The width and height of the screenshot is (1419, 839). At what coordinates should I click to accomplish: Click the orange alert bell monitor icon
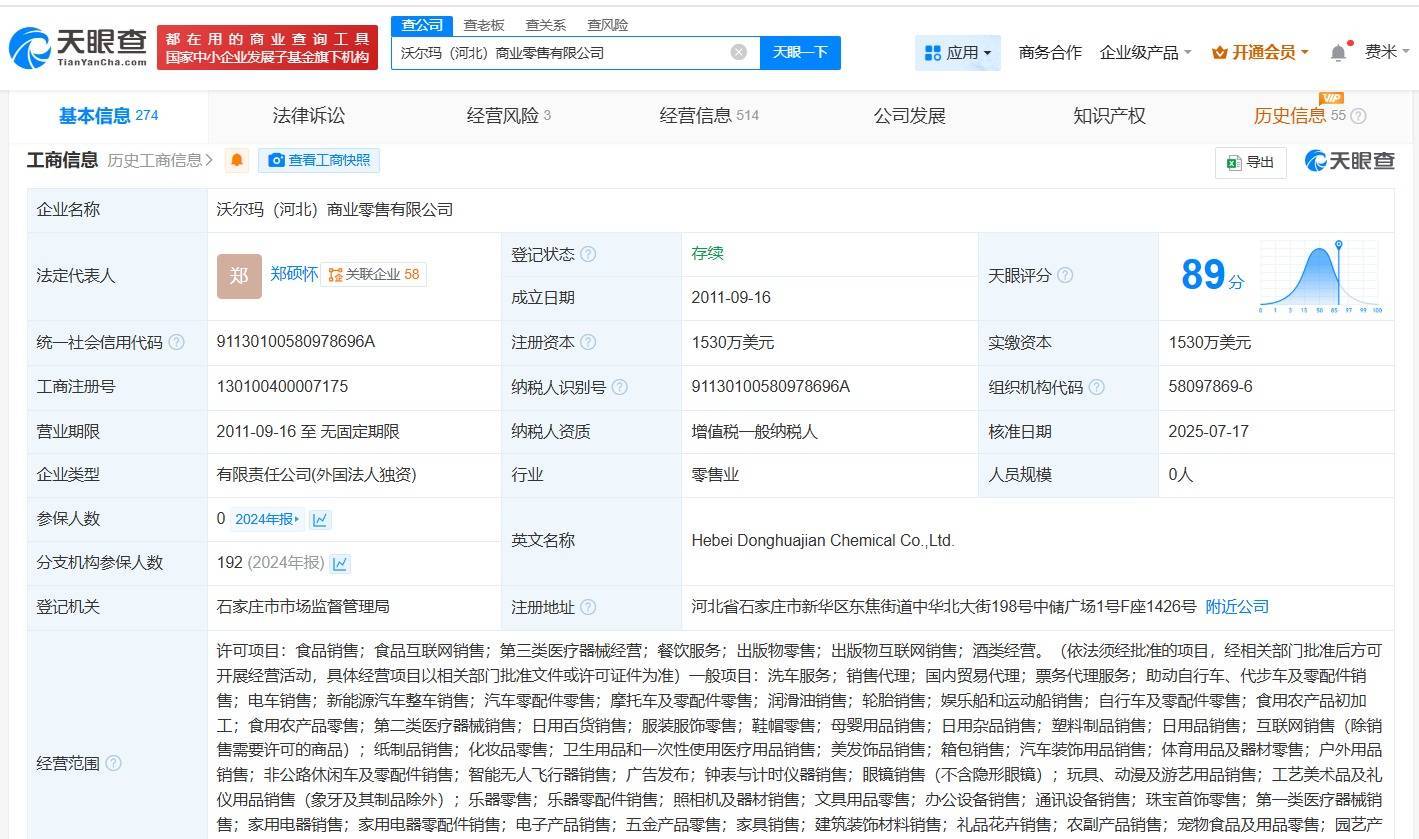point(237,160)
